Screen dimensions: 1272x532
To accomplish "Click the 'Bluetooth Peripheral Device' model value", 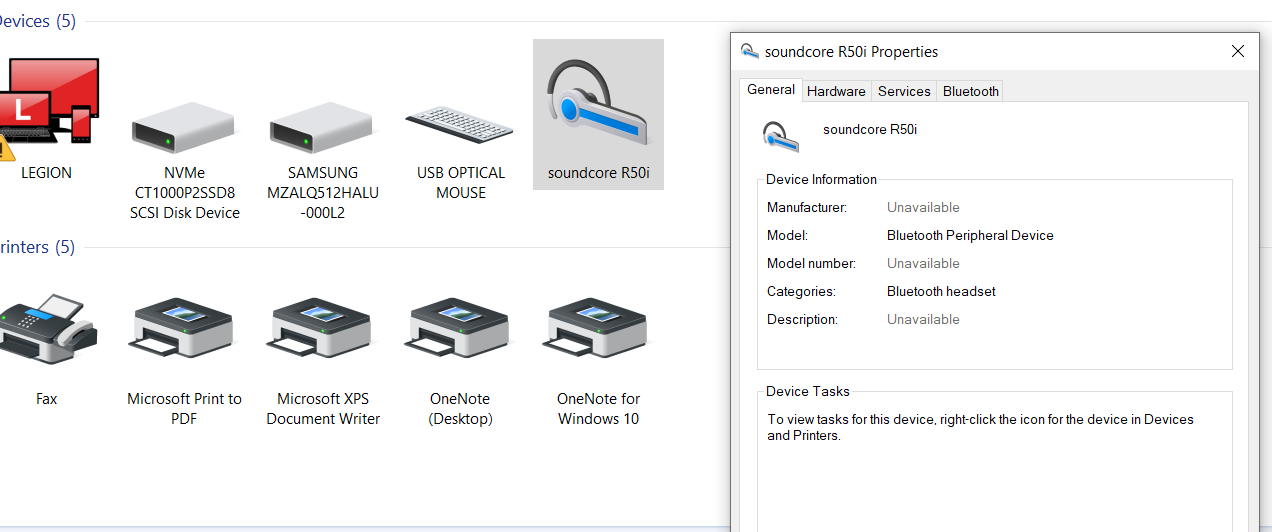I will pos(970,236).
